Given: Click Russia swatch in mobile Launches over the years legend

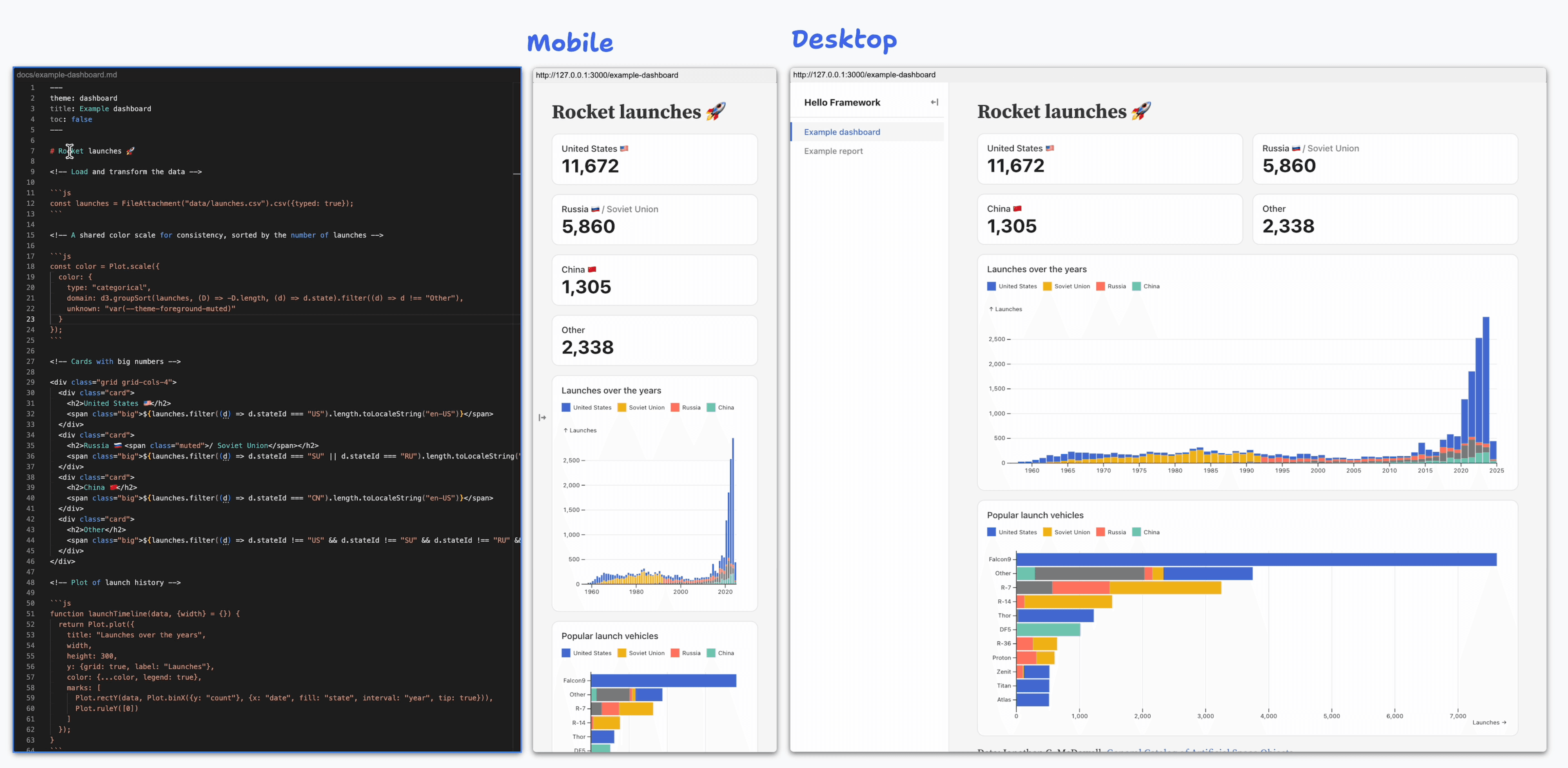Looking at the screenshot, I should tap(675, 407).
